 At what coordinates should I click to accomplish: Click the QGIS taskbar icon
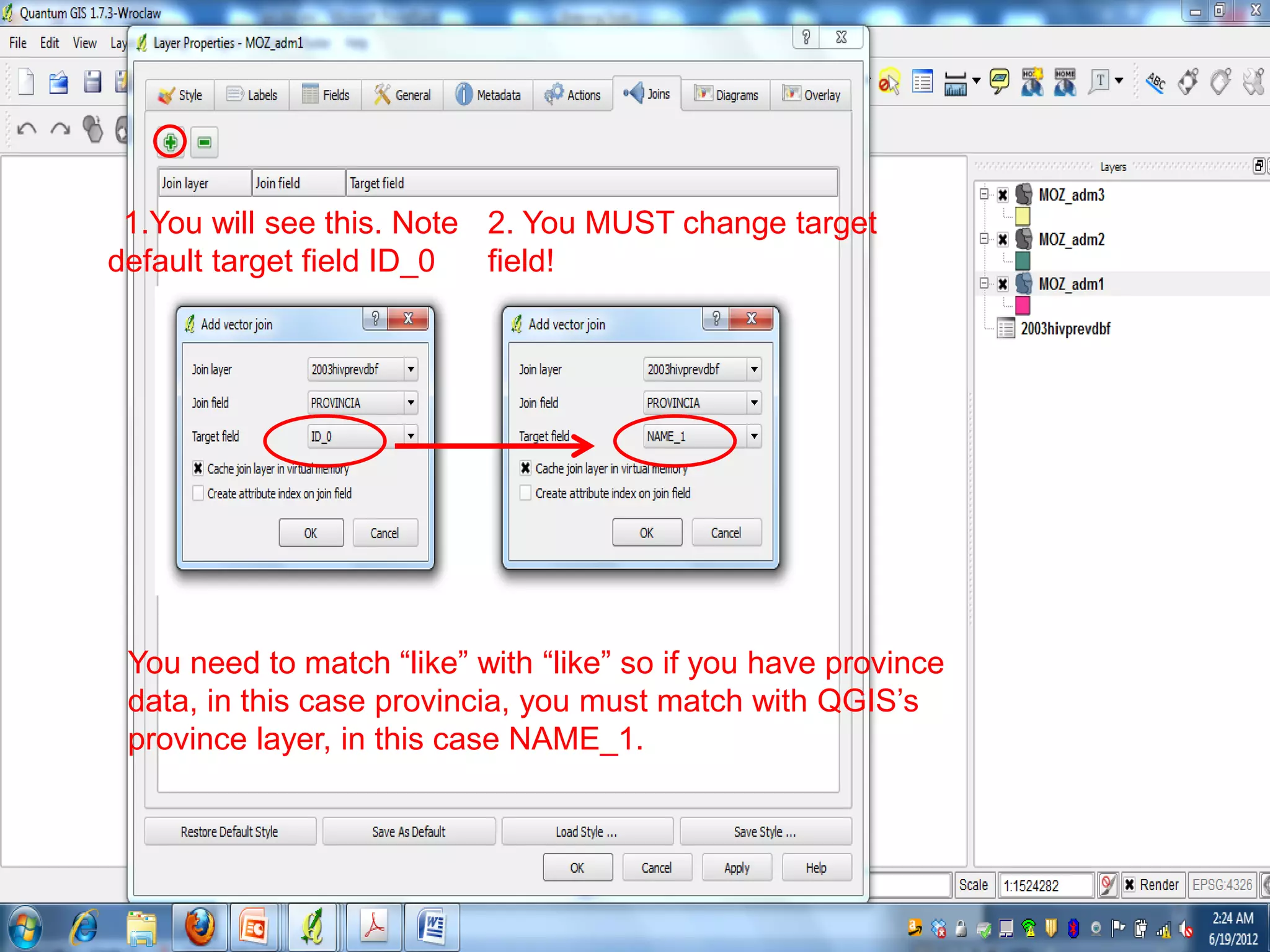pos(312,927)
